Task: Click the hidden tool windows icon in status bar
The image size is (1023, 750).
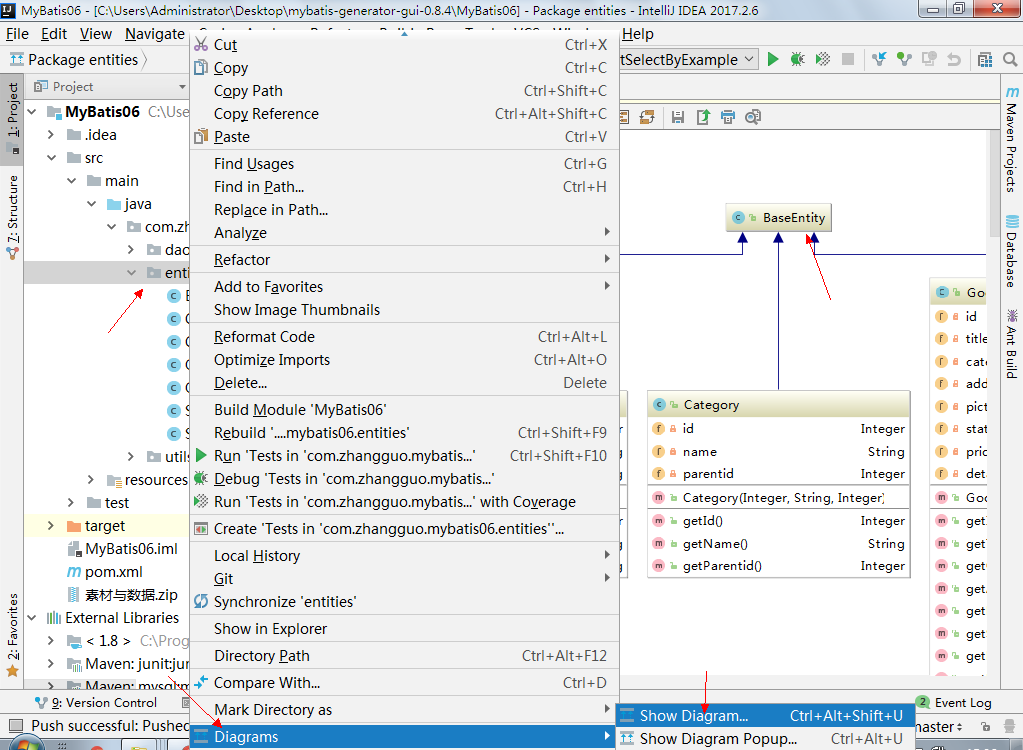Action: click(x=16, y=726)
